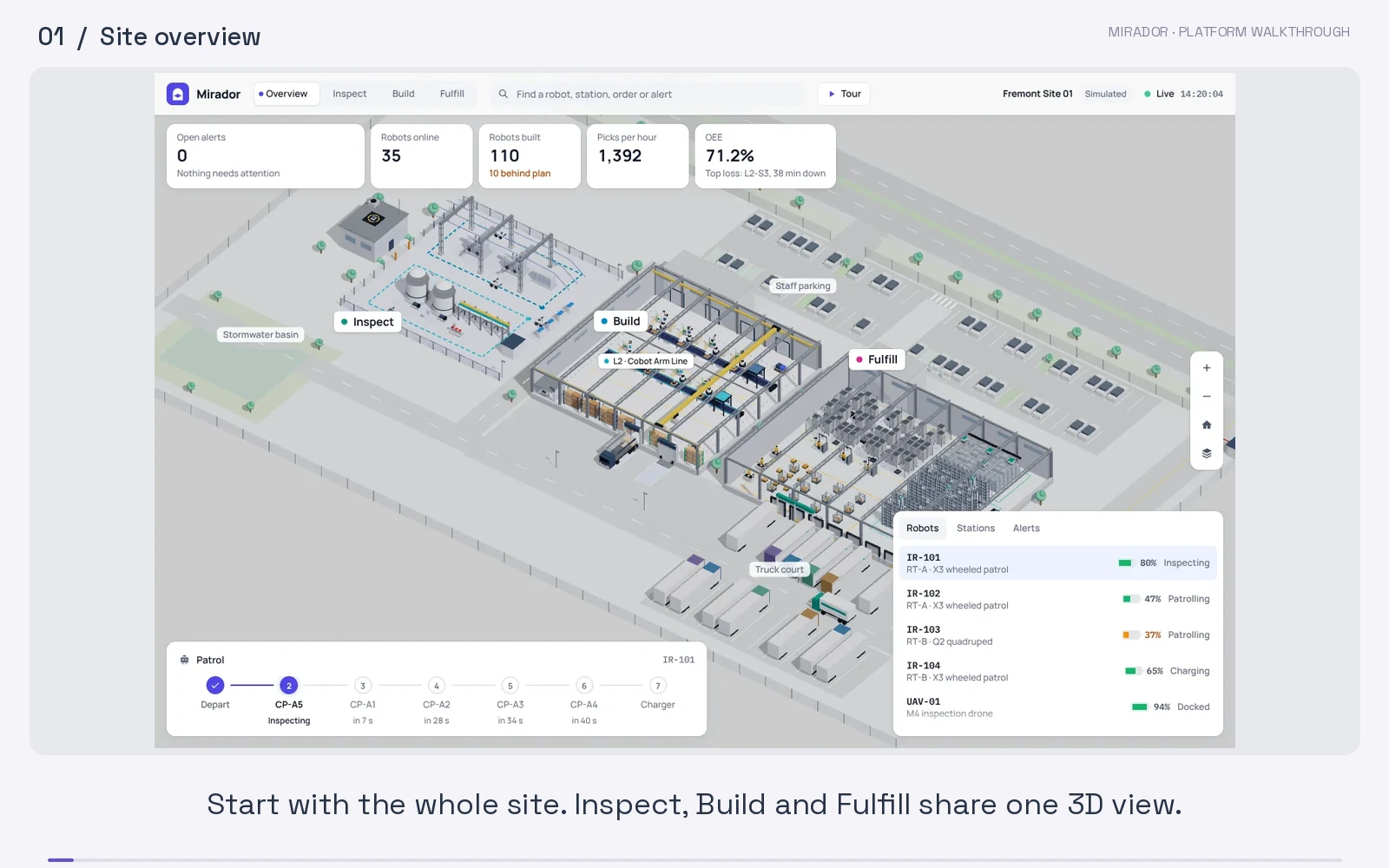Viewport: 1389px width, 868px height.
Task: Zoom out with the minus icon
Action: pyautogui.click(x=1207, y=397)
